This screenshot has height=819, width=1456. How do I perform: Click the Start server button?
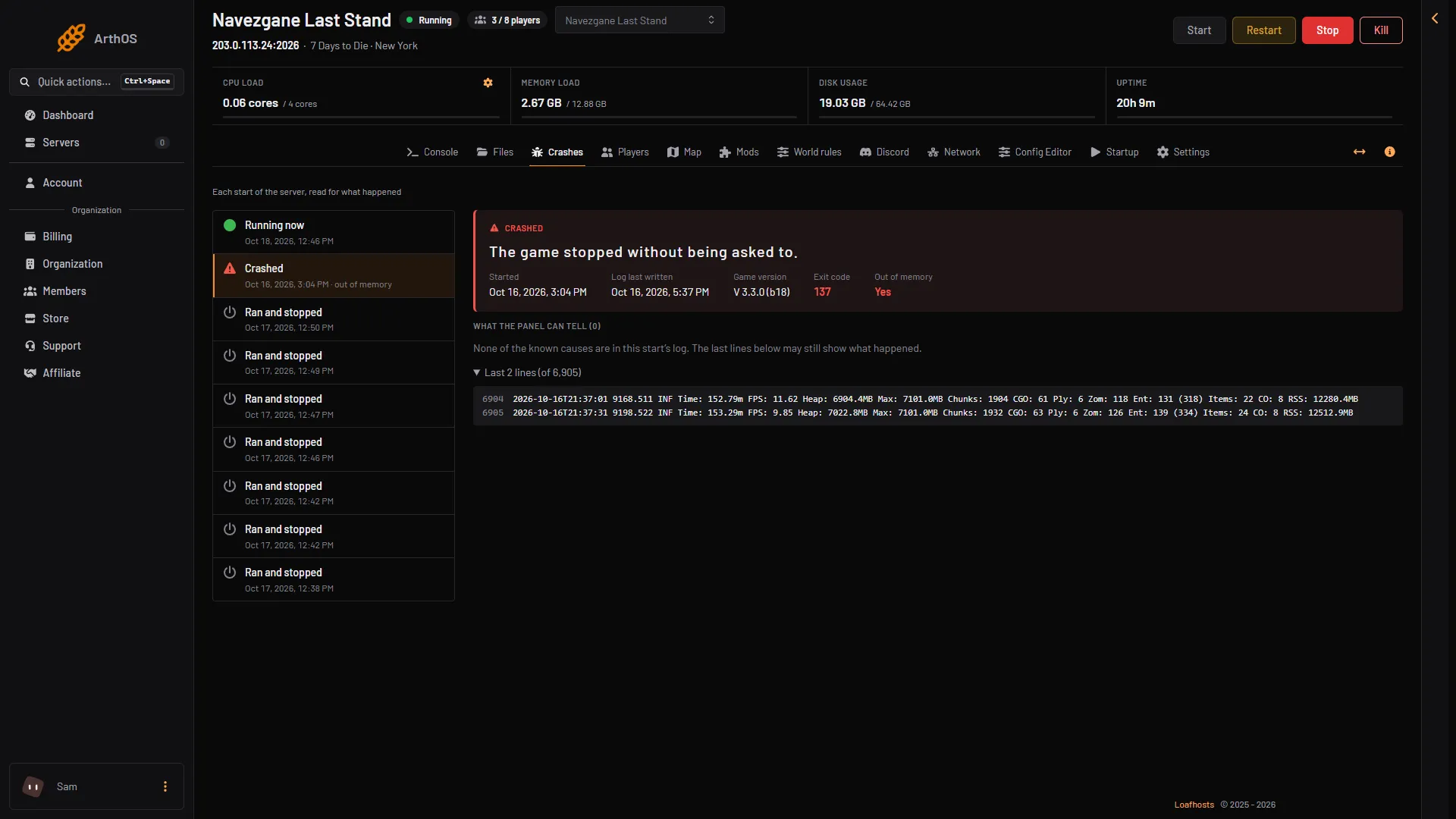pos(1199,30)
